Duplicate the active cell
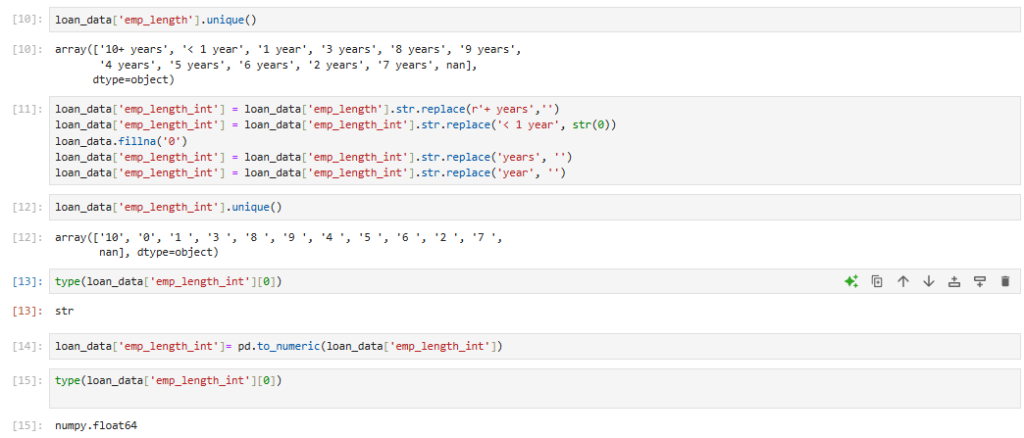 tap(877, 282)
